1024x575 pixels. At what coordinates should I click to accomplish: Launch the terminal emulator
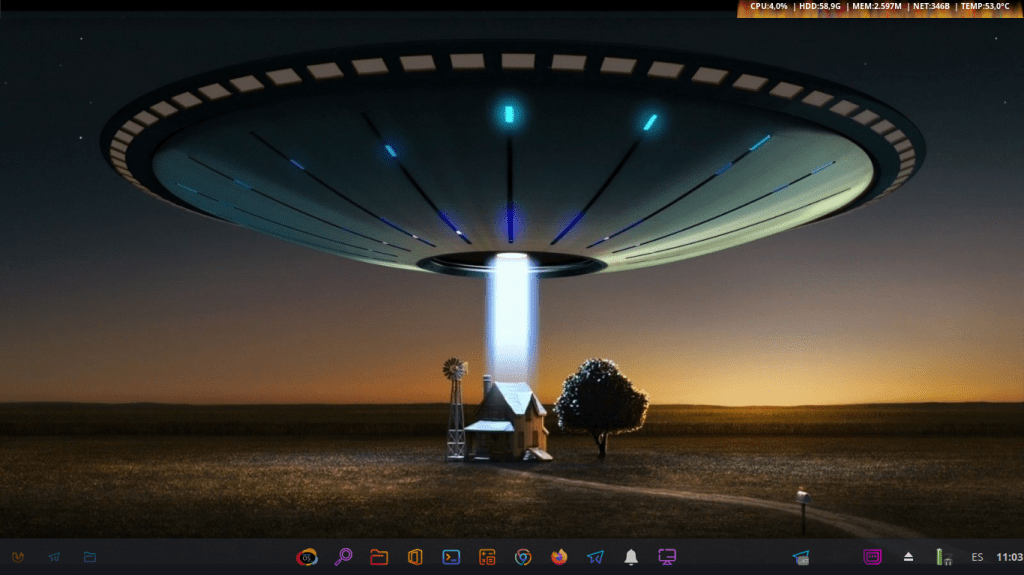451,557
